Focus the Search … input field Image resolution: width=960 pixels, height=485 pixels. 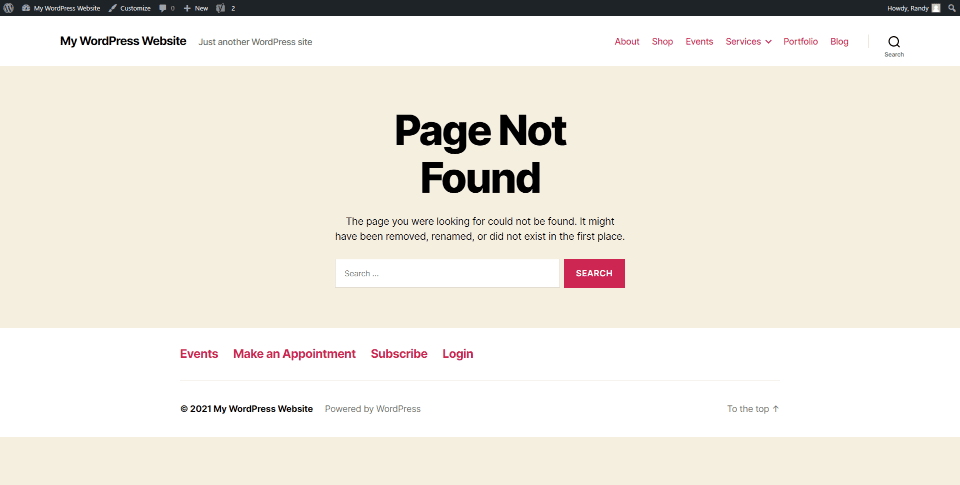point(447,273)
